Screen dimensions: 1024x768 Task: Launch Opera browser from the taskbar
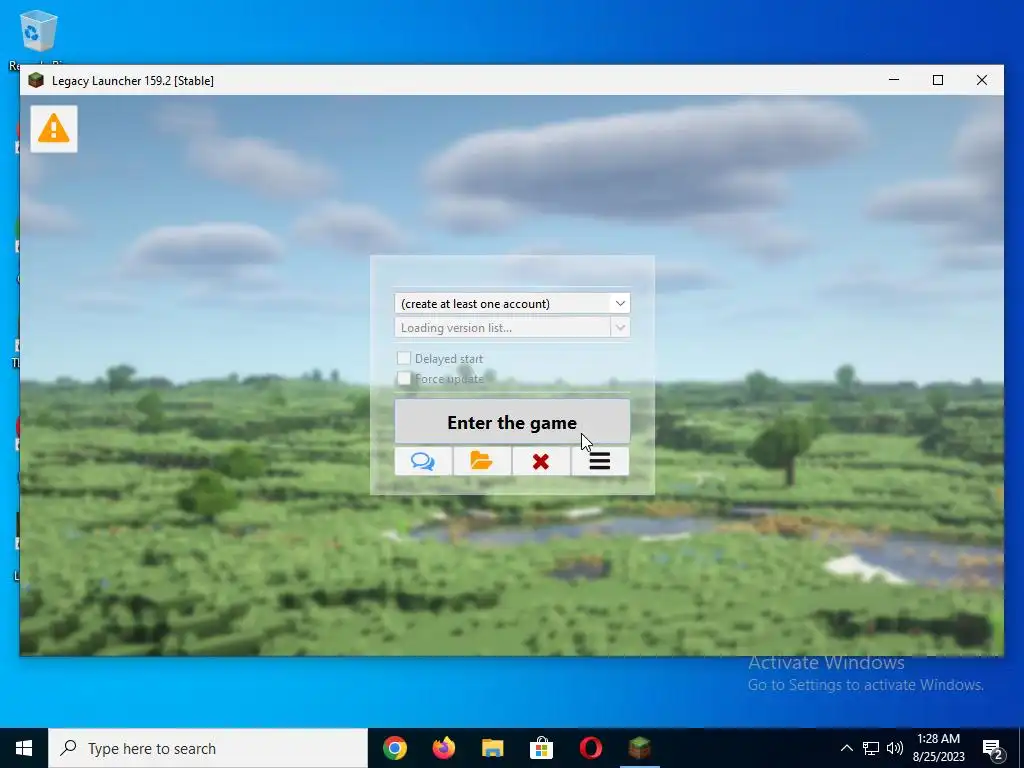590,748
